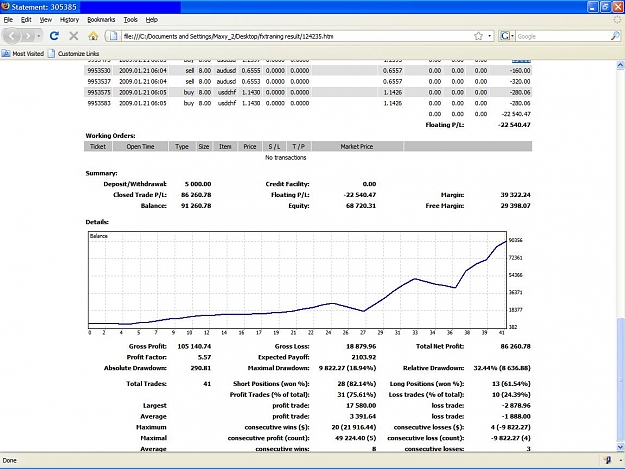
Task: Click the Profit Factor value 5.57
Action: point(204,357)
